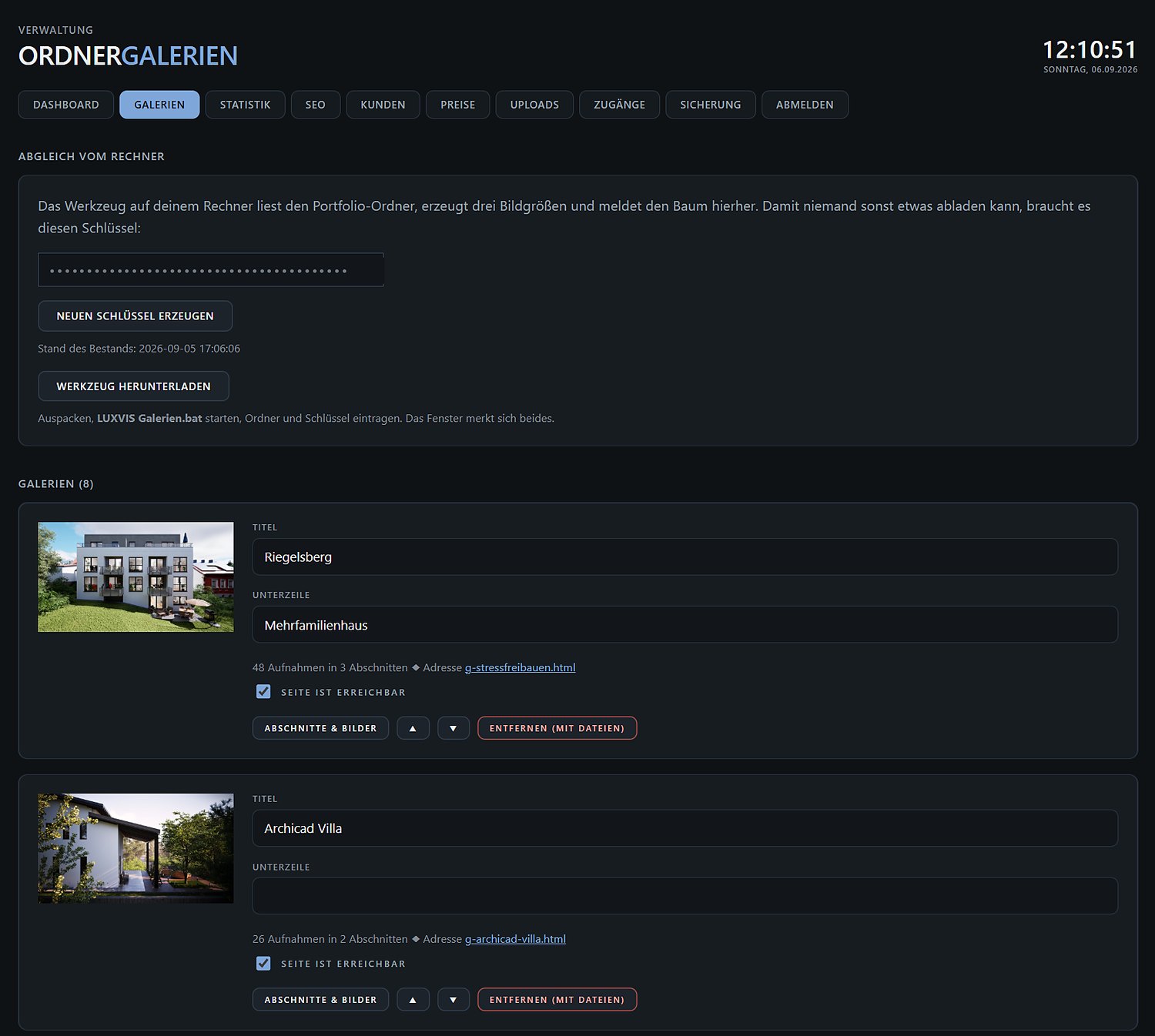The height and width of the screenshot is (1036, 1155).
Task: Uncheck 'Seite ist erreichbar' for Archicad Villa
Action: pyautogui.click(x=263, y=964)
